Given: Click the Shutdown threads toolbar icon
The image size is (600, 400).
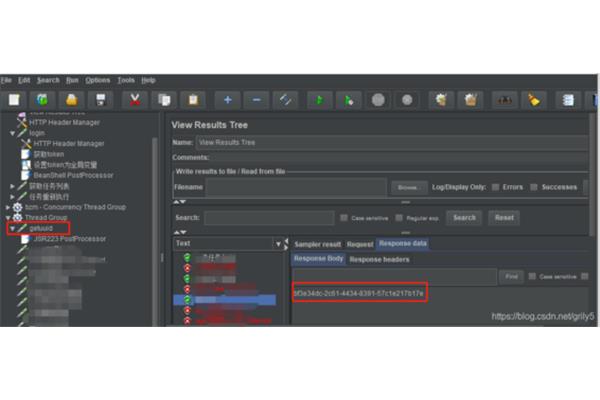Looking at the screenshot, I should coord(407,100).
